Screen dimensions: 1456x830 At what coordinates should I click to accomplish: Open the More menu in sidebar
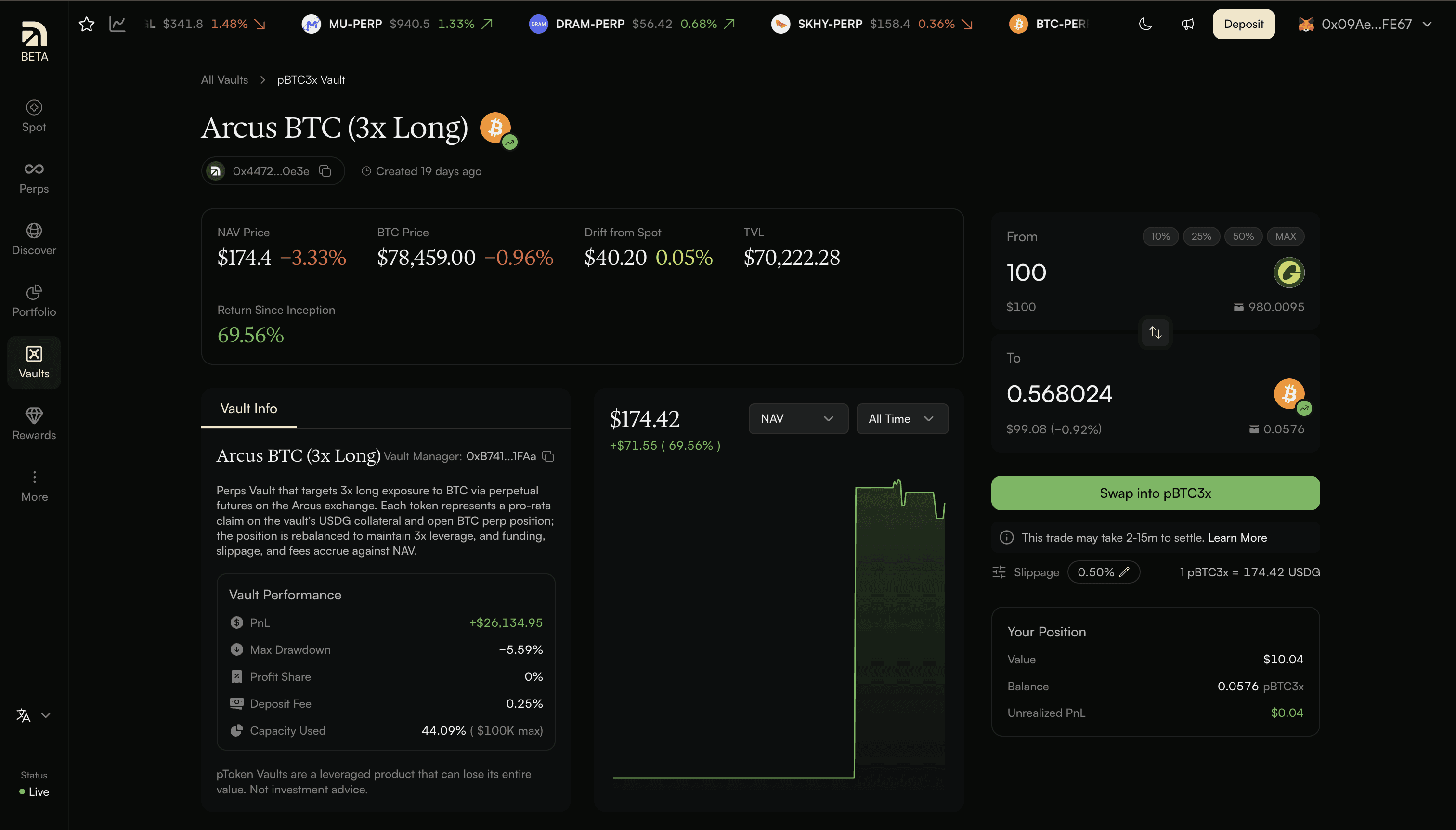(34, 486)
